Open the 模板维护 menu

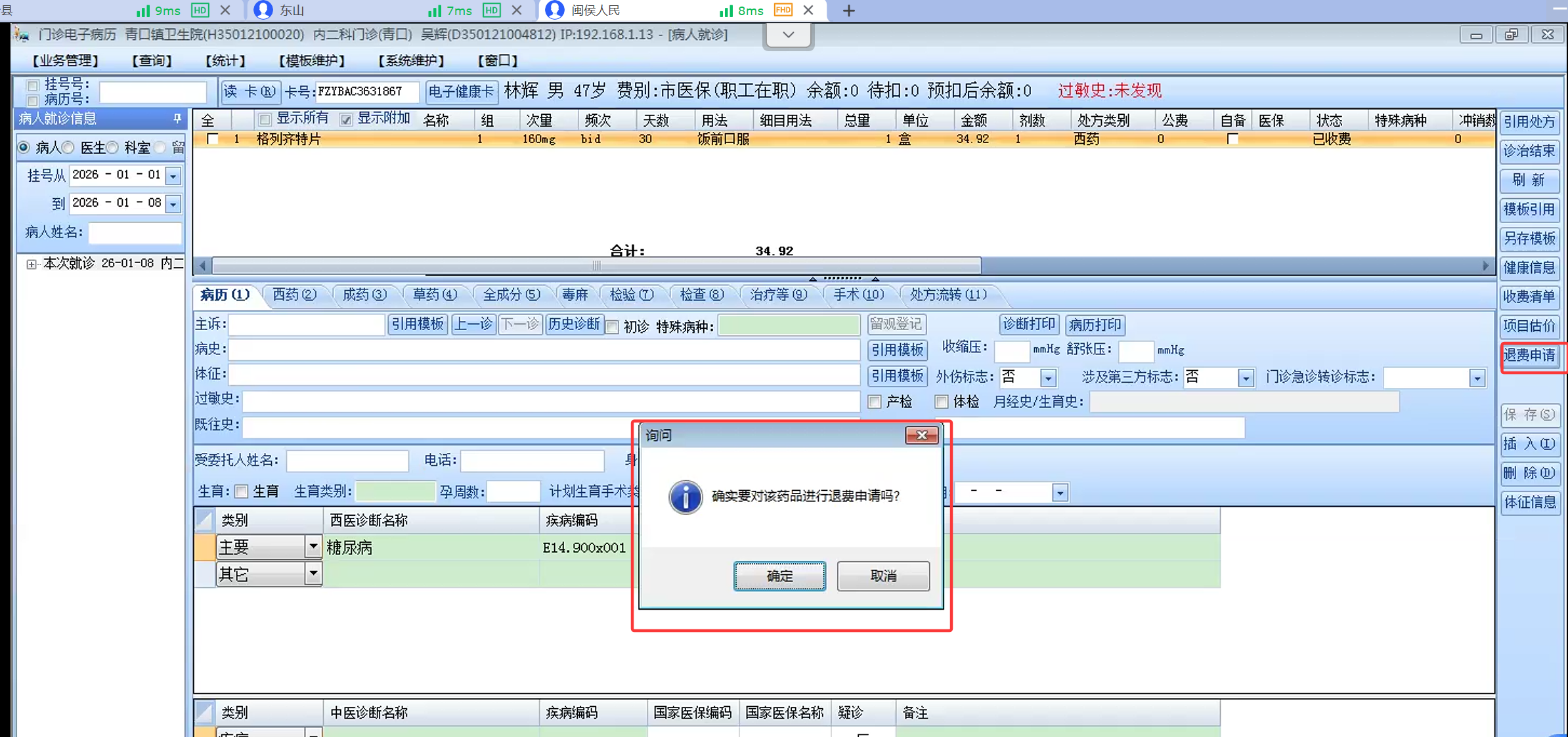click(311, 60)
